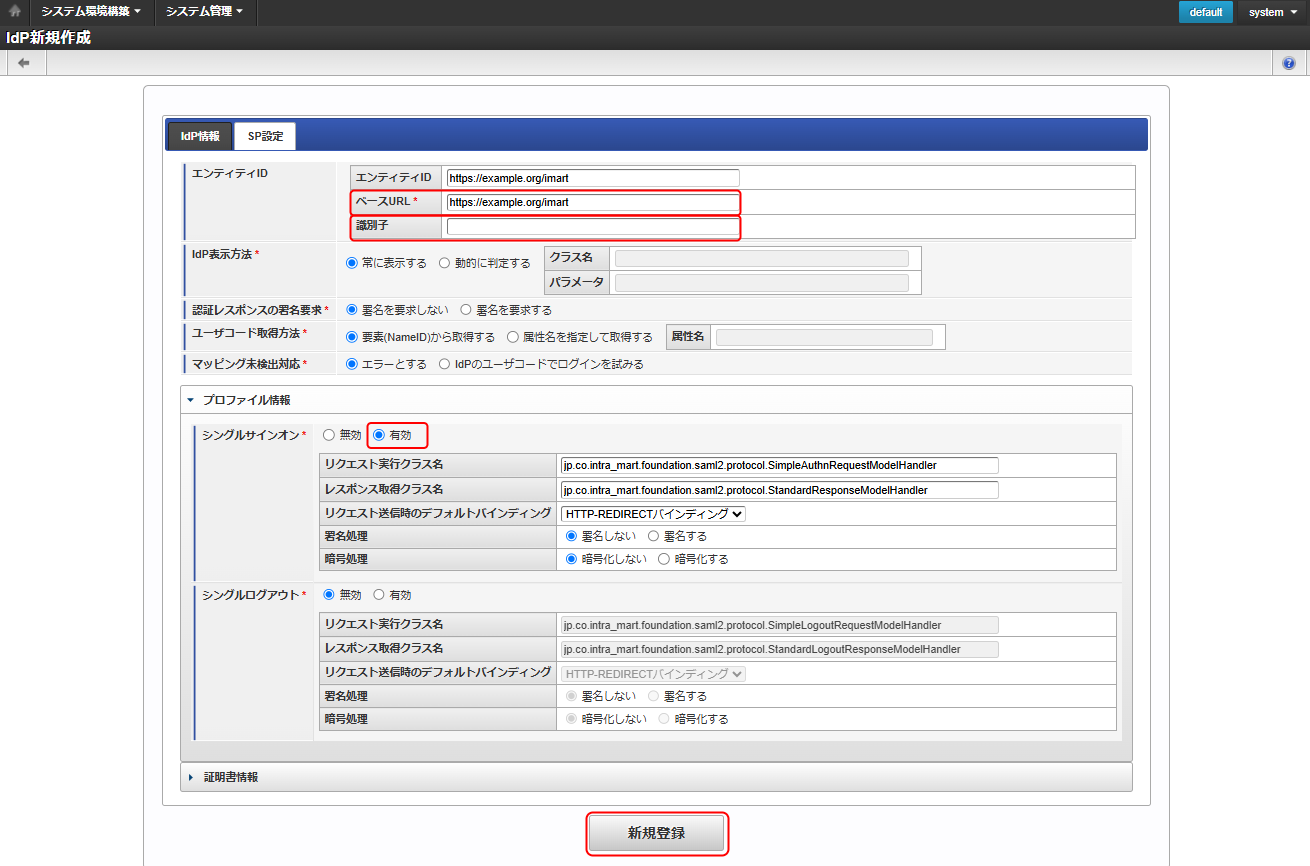Click the 新規登録 button
The image size is (1310, 866).
coord(656,834)
